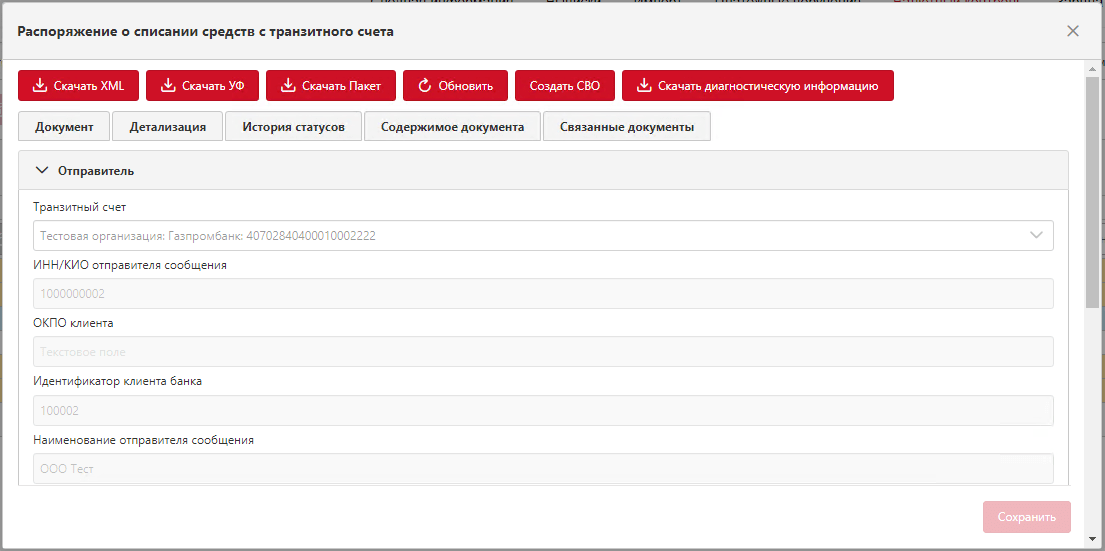Click the Сохранить button
The image size is (1105, 551).
[x=1027, y=517]
